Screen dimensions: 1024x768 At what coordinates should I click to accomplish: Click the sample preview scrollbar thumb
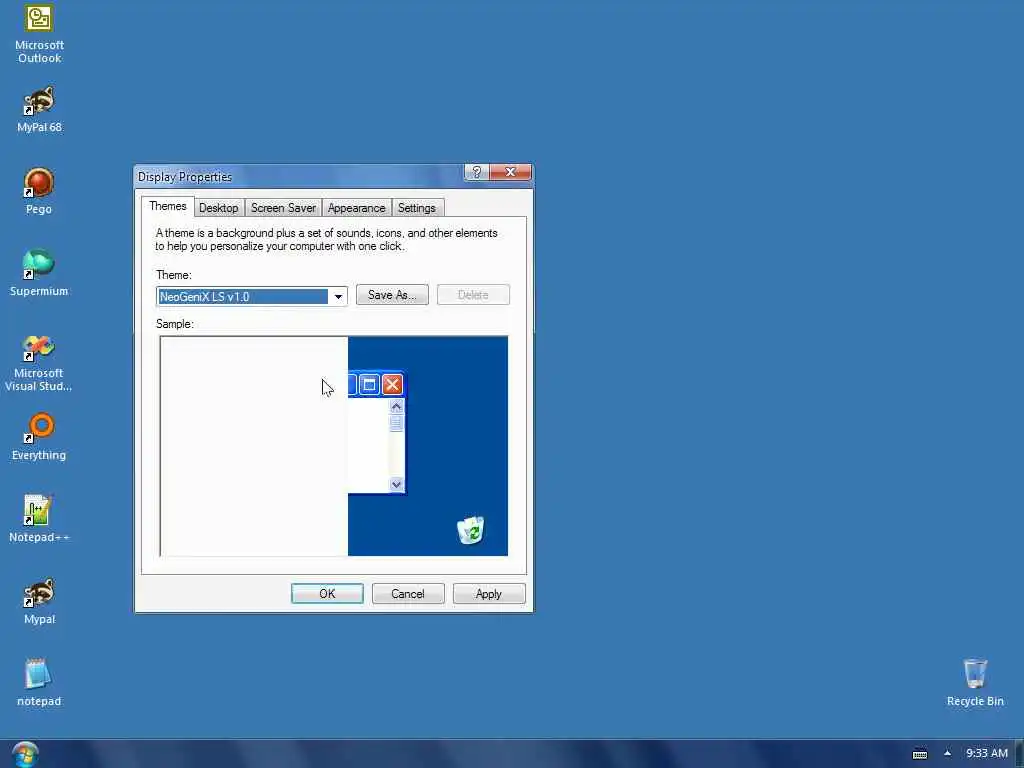[396, 423]
